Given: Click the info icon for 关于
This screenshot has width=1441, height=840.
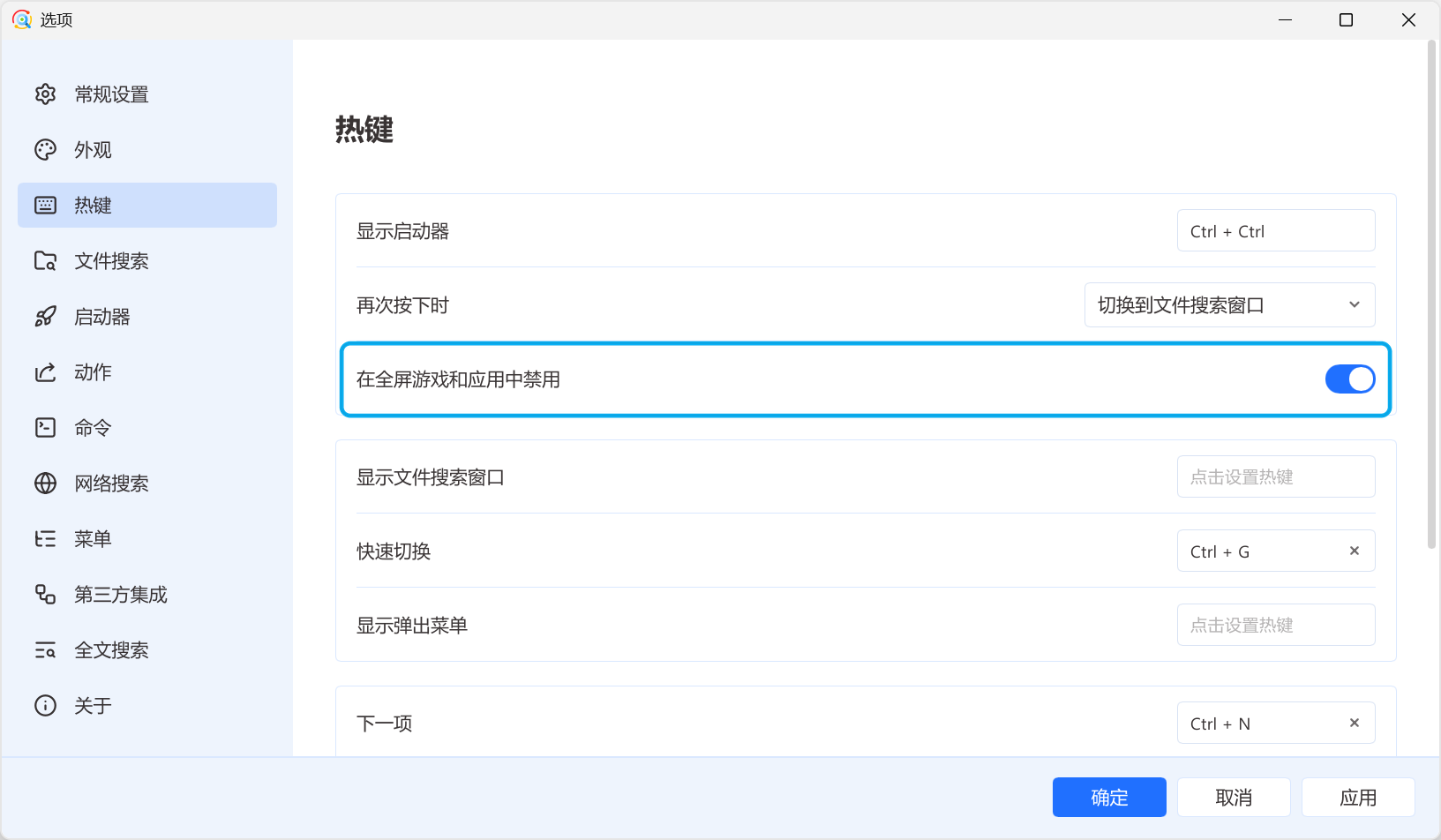Looking at the screenshot, I should pyautogui.click(x=45, y=706).
